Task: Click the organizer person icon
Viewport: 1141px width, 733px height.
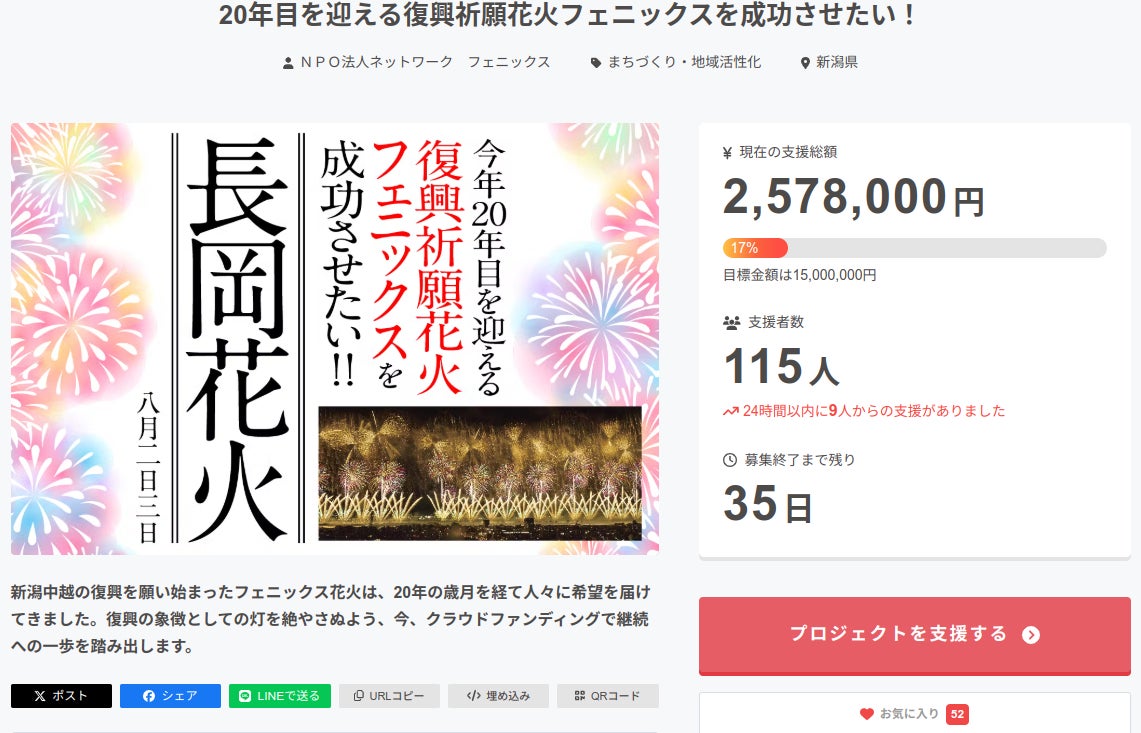Action: (288, 62)
